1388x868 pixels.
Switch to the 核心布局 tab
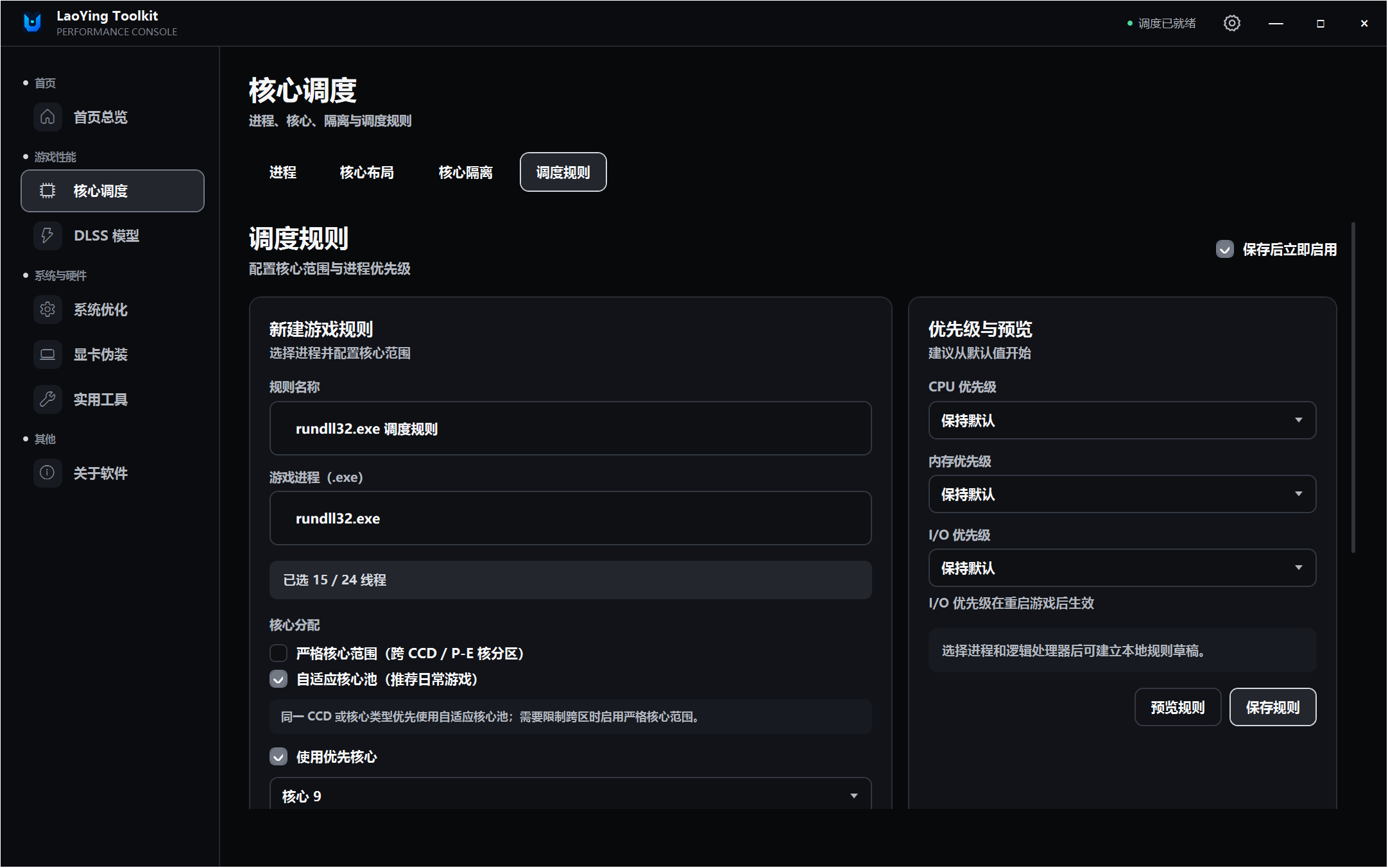366,172
